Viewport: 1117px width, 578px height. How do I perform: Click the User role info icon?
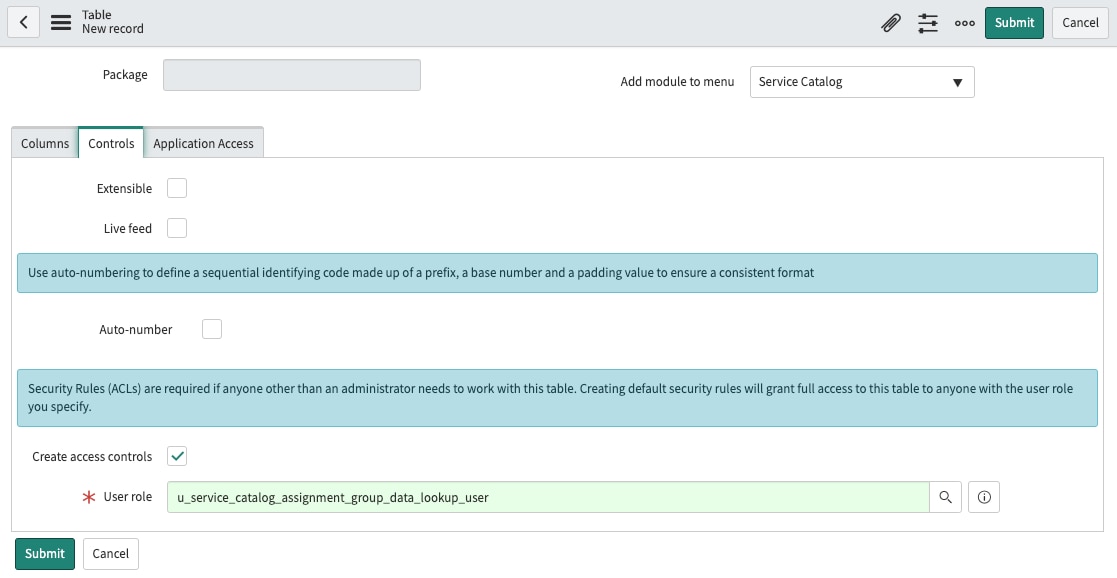[983, 497]
